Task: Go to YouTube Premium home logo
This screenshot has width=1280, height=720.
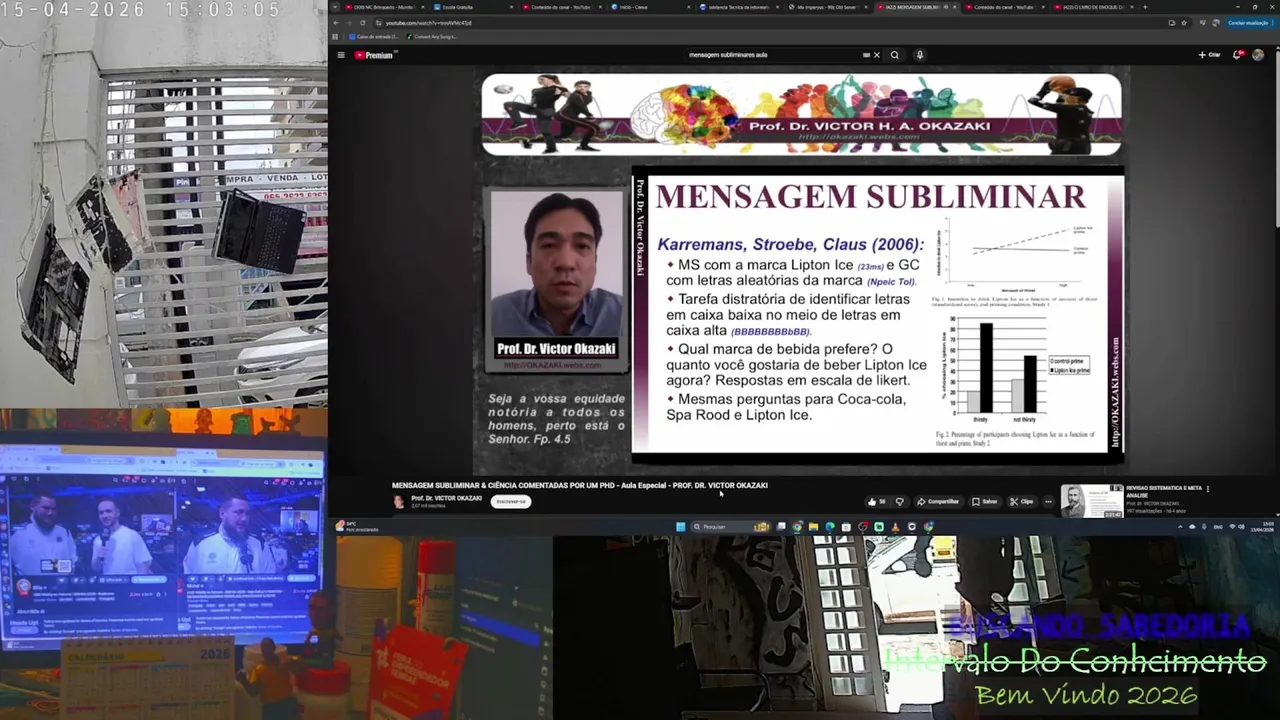Action: tap(374, 55)
